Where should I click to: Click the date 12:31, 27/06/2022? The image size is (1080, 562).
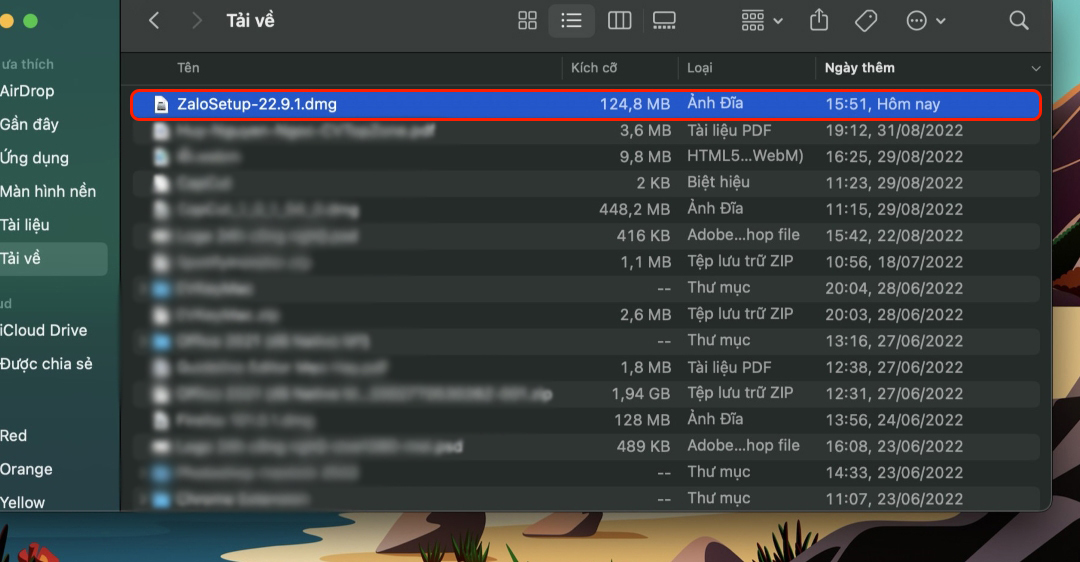pyautogui.click(x=894, y=393)
